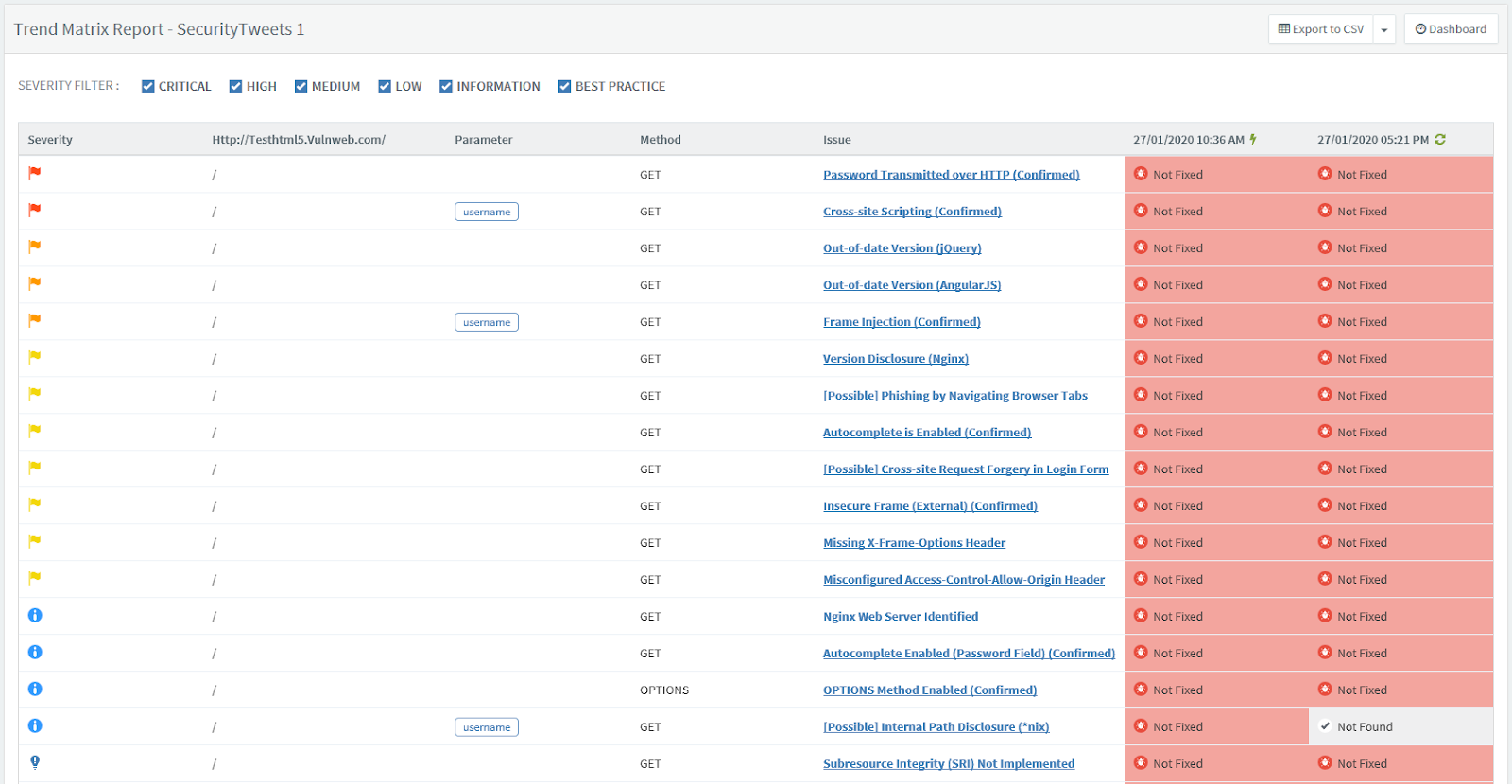Click the flag icon in the Frame Injection row

[x=35, y=320]
